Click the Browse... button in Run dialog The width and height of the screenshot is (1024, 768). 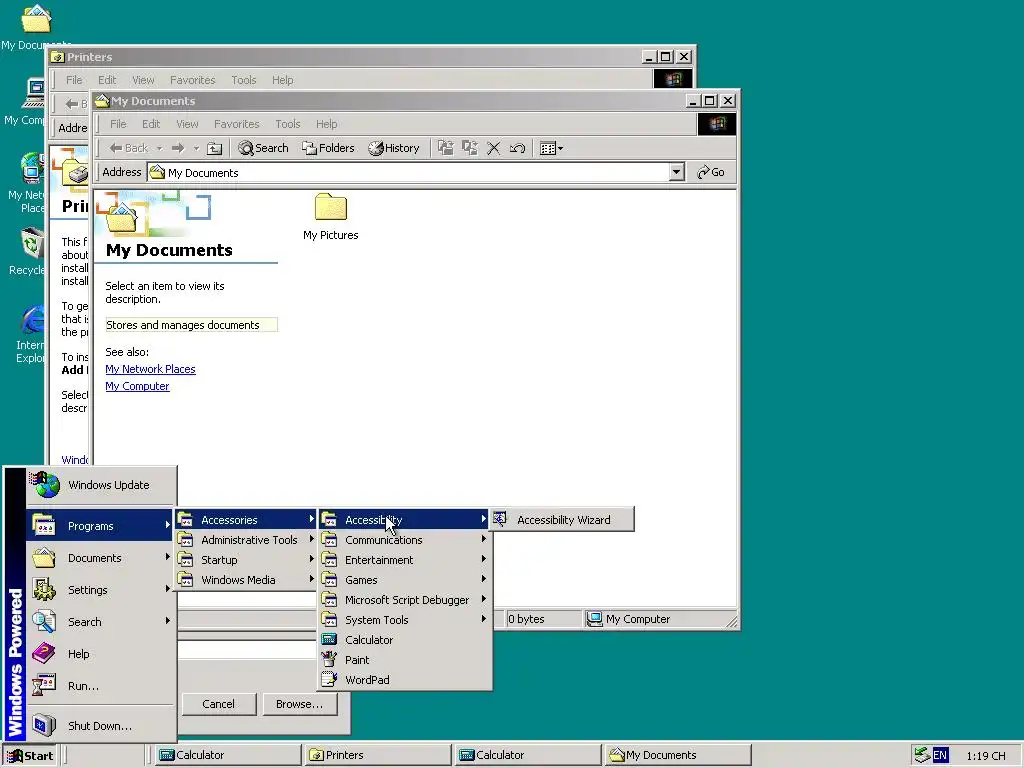(299, 704)
